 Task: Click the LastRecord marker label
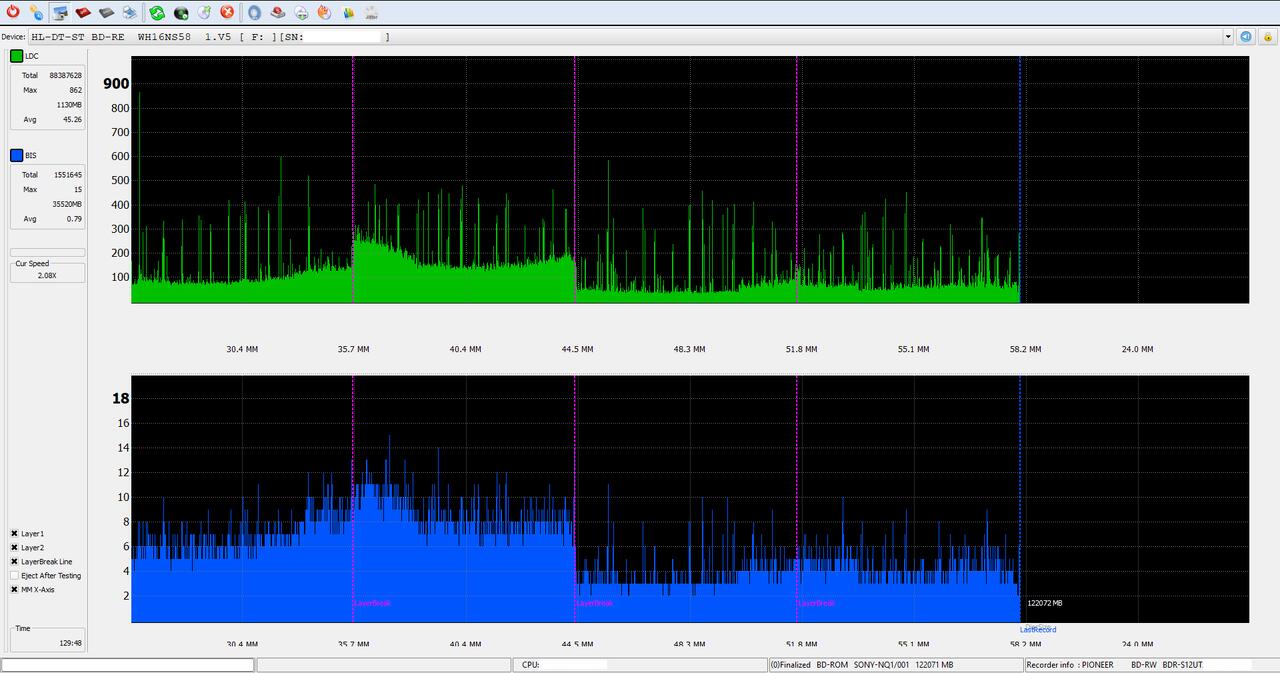coord(1038,630)
